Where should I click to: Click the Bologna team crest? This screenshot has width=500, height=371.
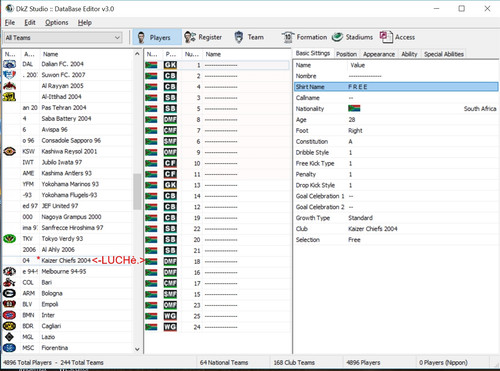(9, 293)
